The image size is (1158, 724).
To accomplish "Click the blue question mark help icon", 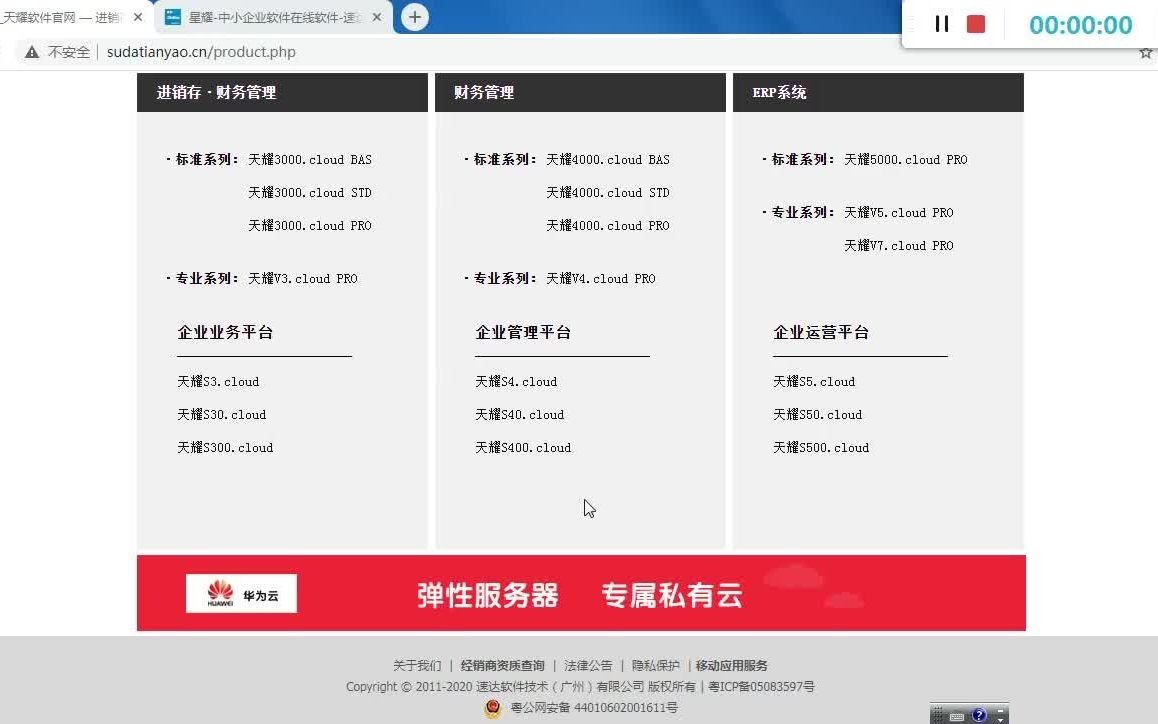I will [x=980, y=713].
